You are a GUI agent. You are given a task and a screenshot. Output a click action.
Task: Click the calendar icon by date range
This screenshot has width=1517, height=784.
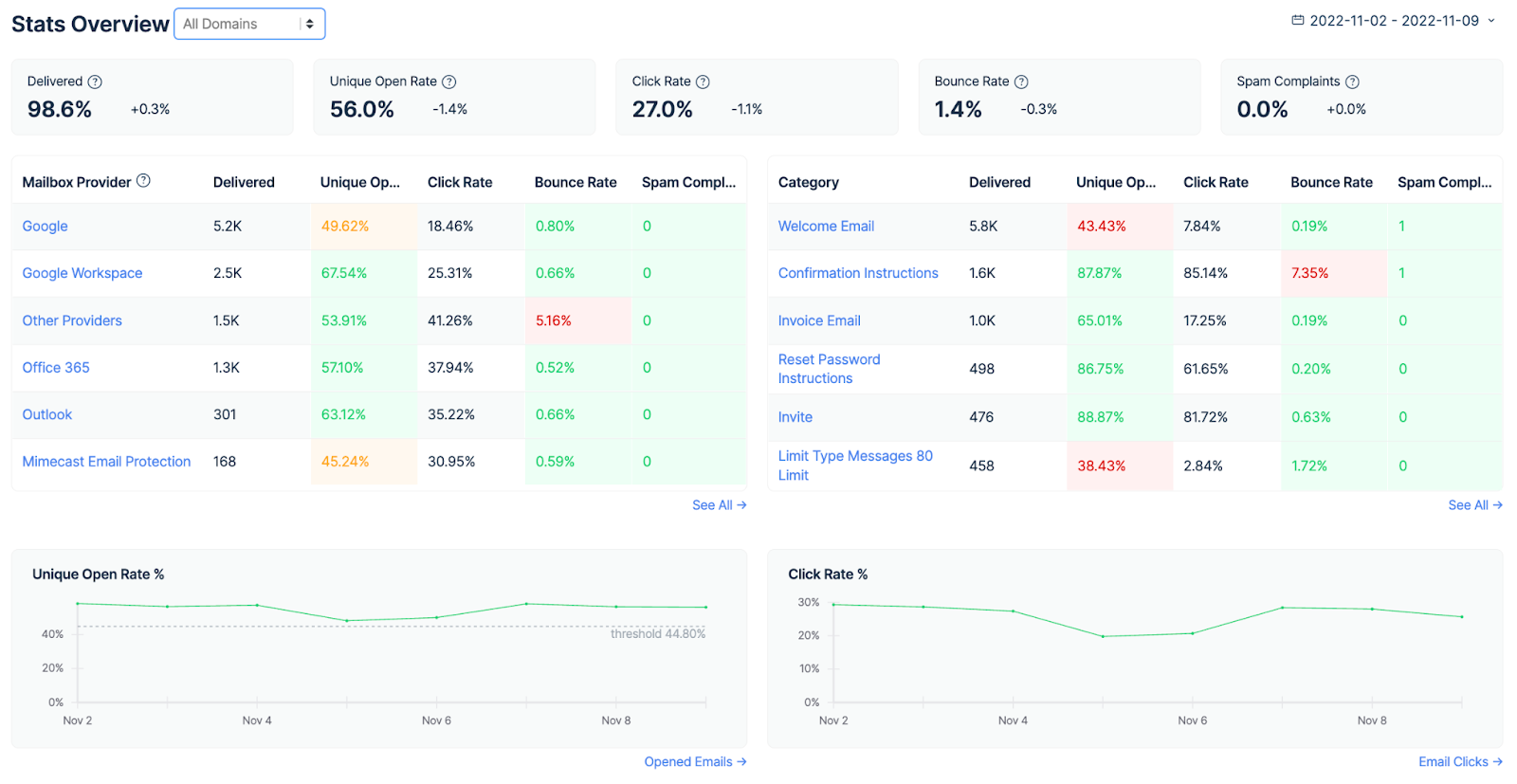(x=1298, y=21)
